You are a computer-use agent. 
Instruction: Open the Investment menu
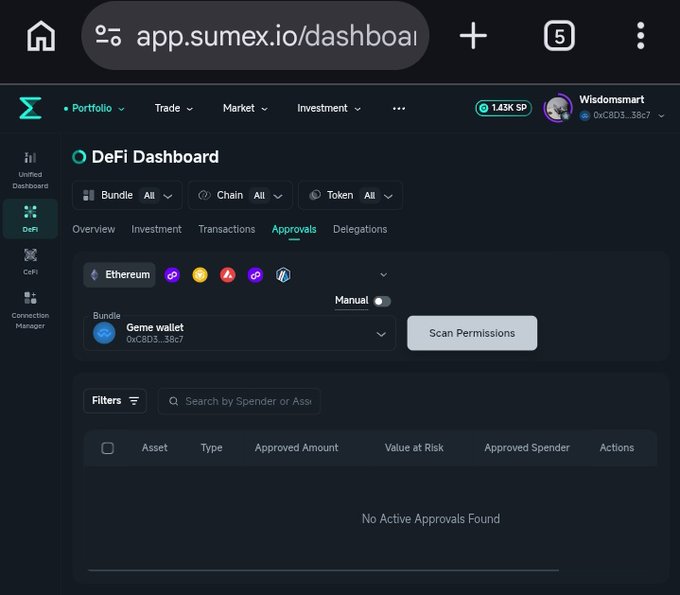point(329,108)
